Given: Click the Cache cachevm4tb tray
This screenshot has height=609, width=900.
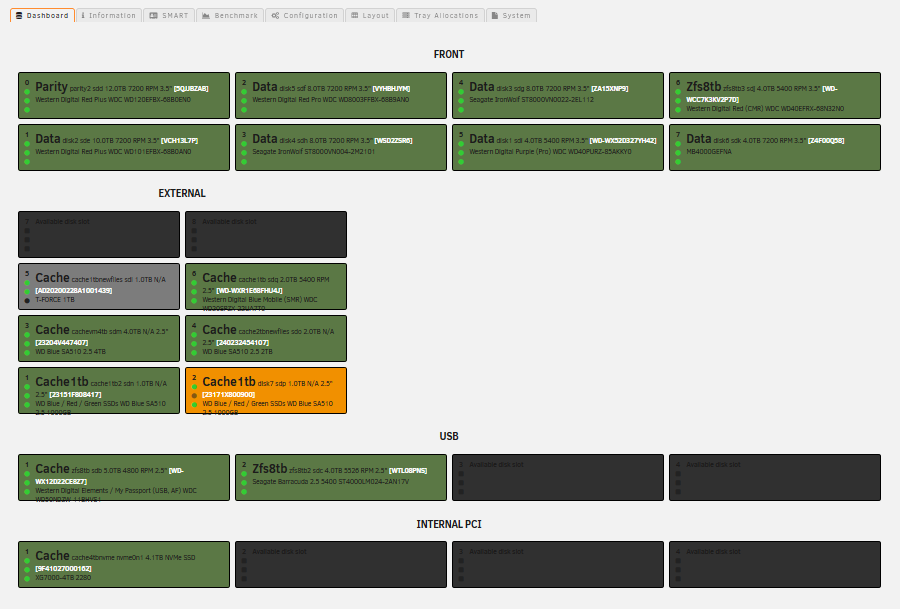Looking at the screenshot, I should click(99, 339).
